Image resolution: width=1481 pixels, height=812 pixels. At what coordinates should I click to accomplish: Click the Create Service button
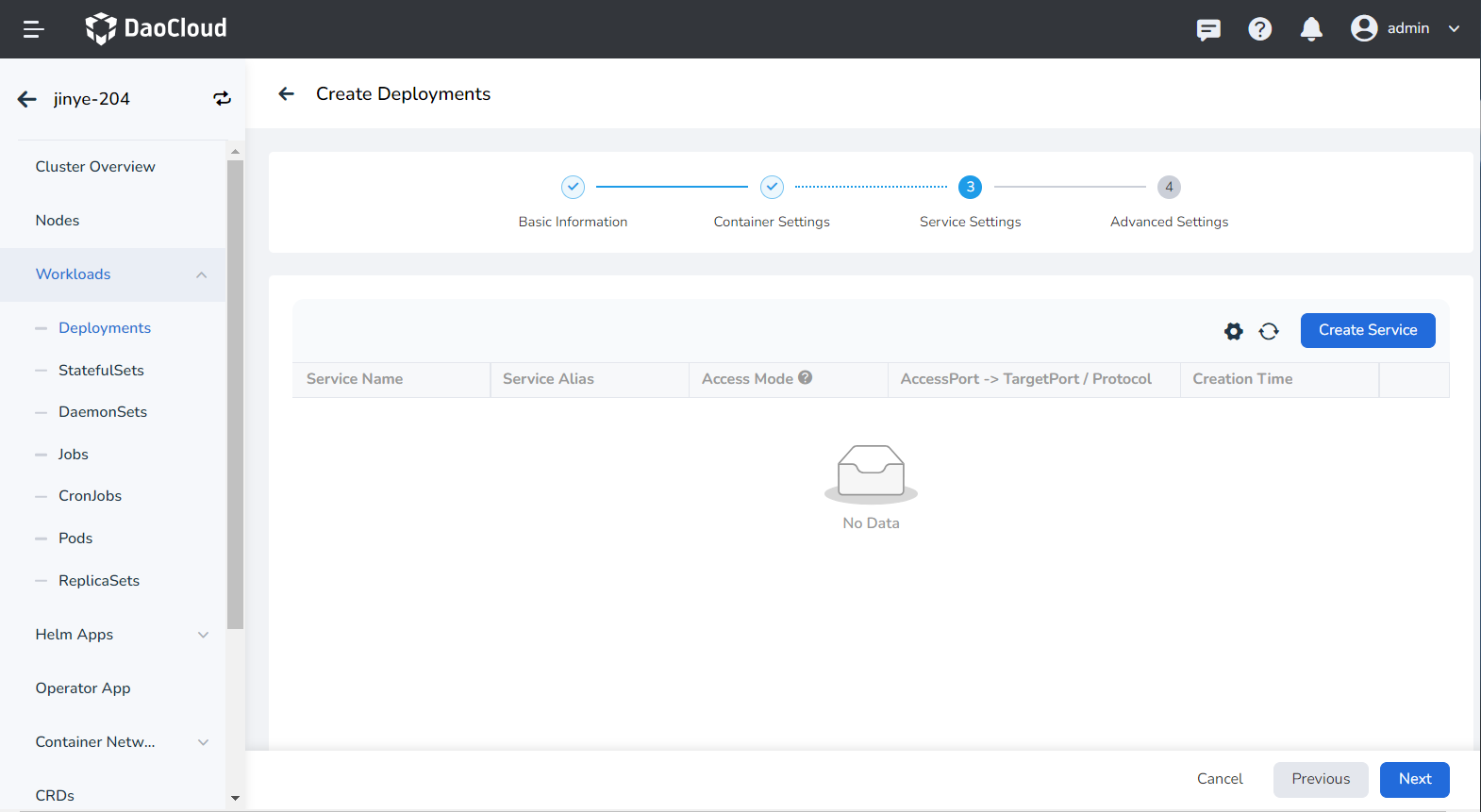coord(1367,330)
